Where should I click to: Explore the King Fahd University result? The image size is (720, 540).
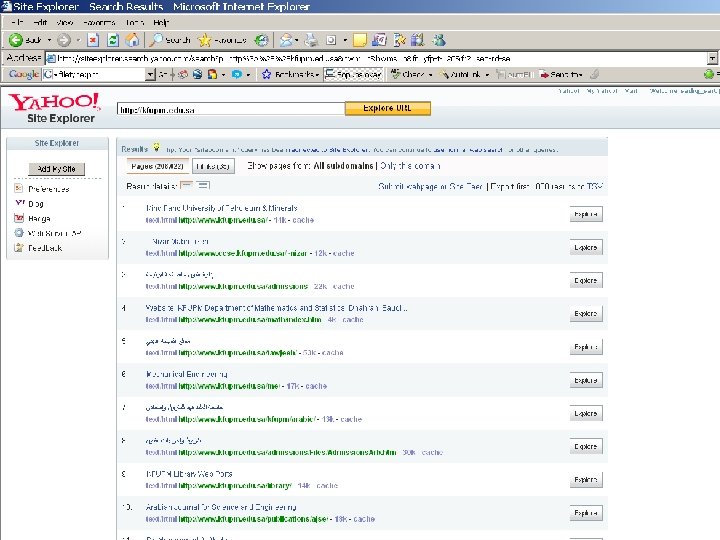(586, 214)
